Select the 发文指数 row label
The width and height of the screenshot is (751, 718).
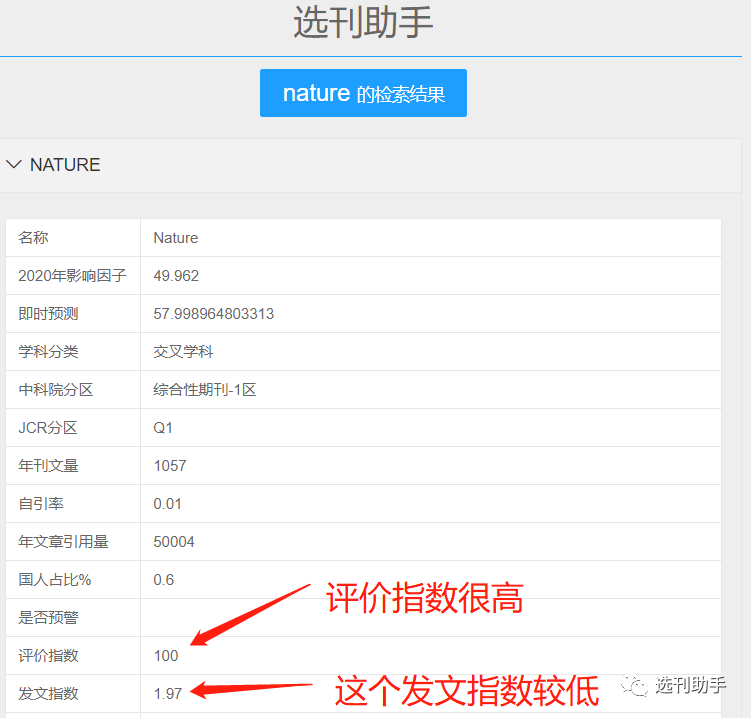48,693
